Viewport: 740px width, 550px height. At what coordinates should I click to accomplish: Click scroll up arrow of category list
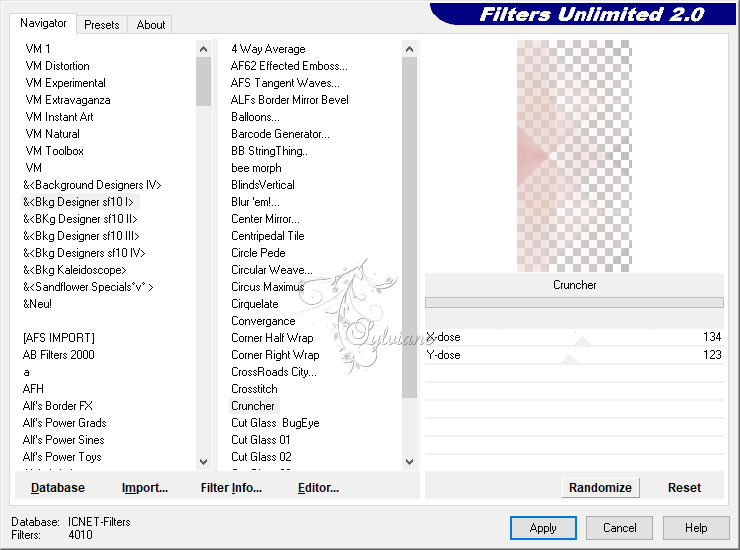click(203, 49)
